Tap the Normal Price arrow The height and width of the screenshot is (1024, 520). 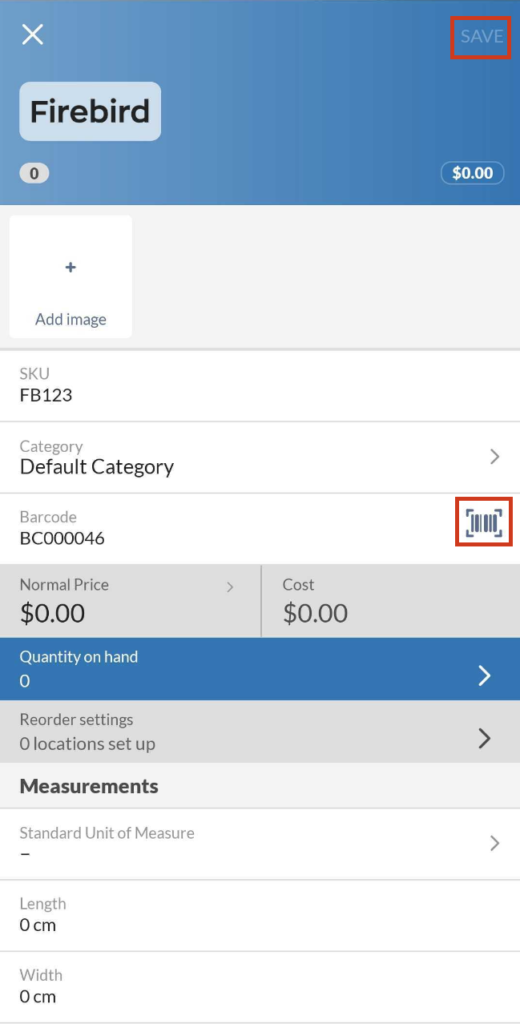pyautogui.click(x=229, y=587)
